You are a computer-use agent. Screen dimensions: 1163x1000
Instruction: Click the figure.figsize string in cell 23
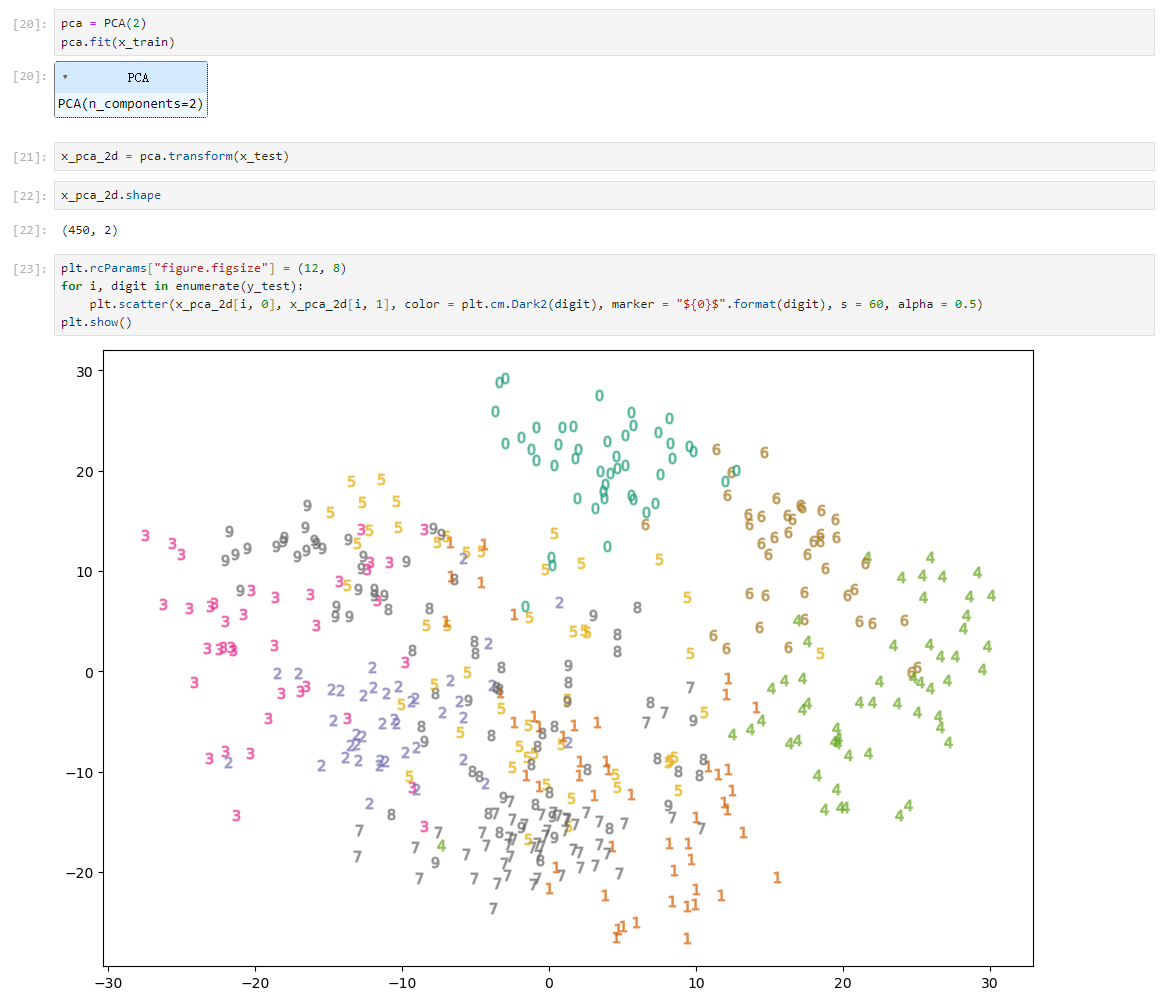(x=211, y=269)
